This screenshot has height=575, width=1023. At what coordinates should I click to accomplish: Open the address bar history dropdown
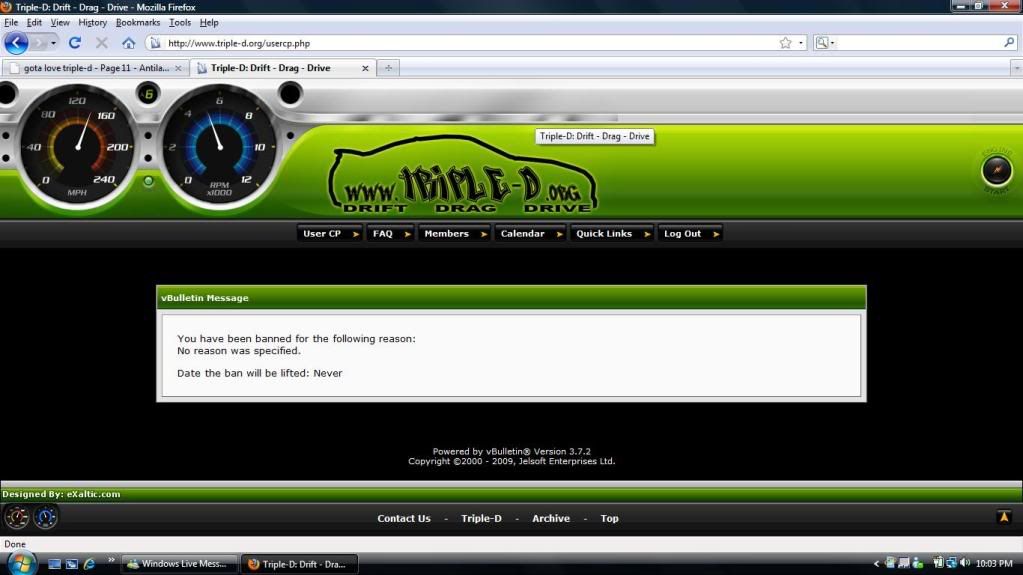(x=801, y=43)
